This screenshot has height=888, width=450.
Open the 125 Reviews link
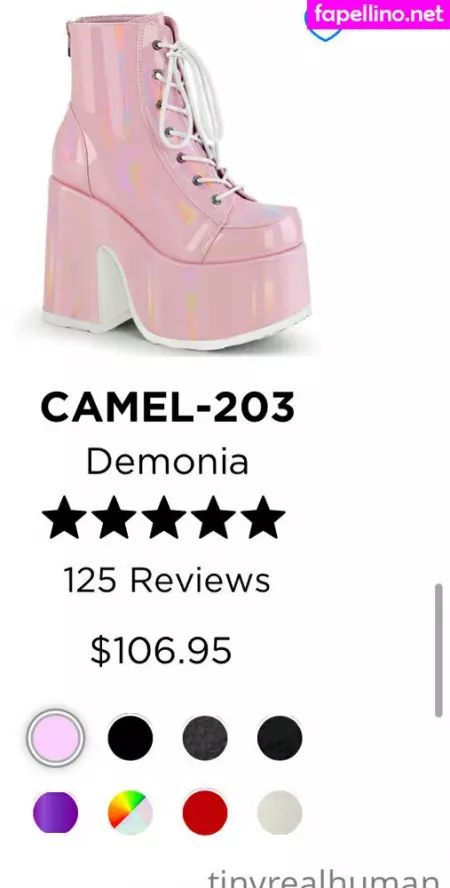coord(166,580)
